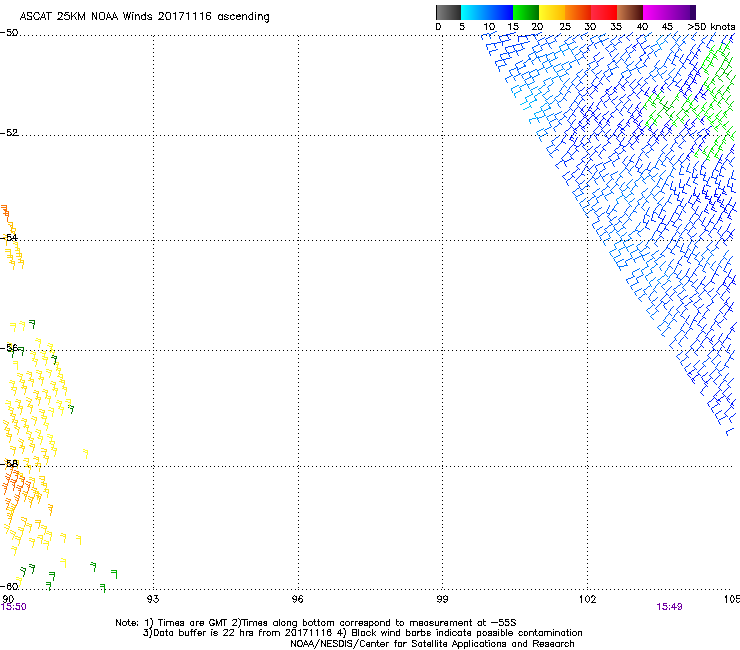The image size is (740, 650).
Task: Click the "20" label under the color bar
Action: 537,27
